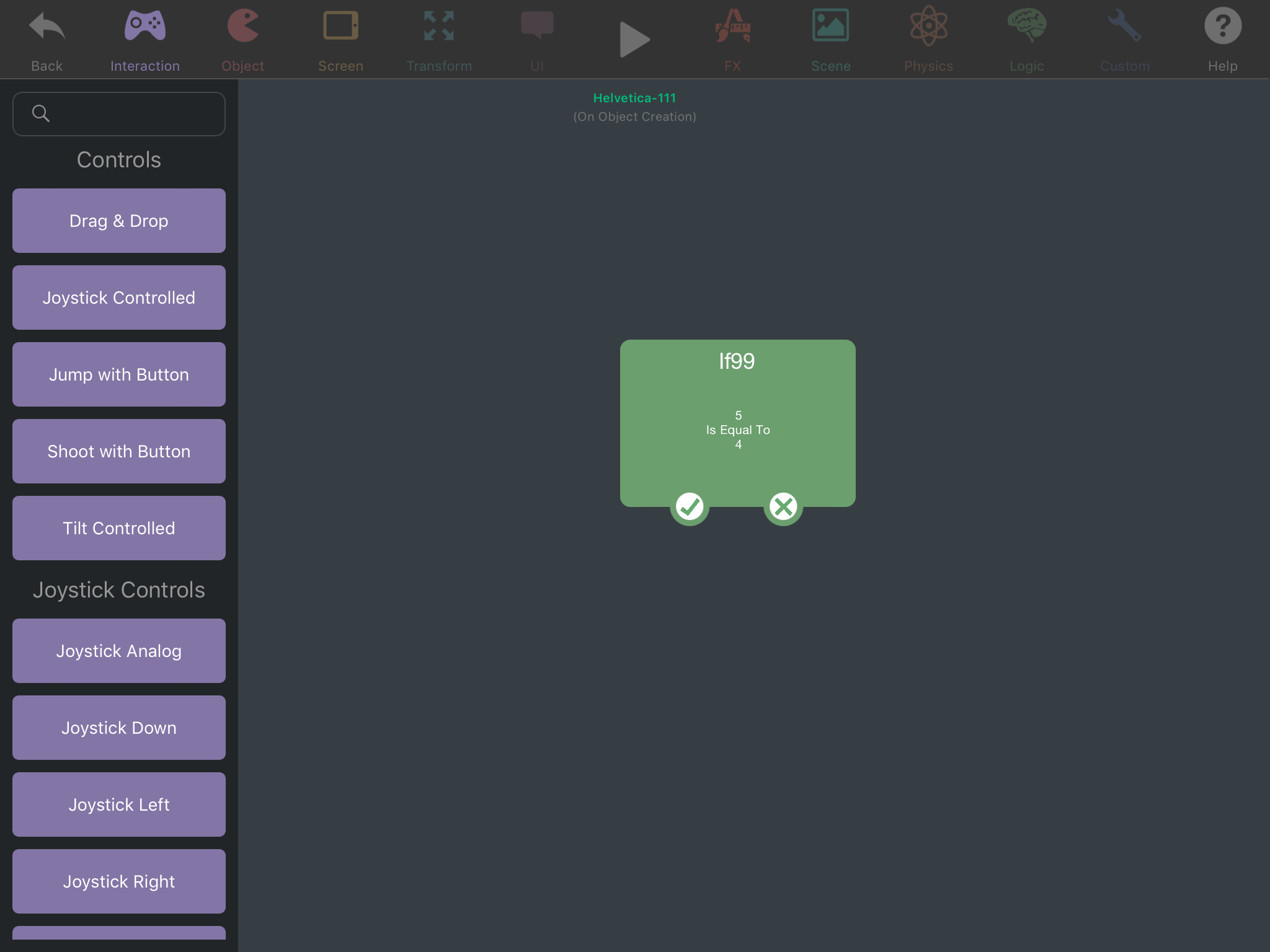Add the Drag & Drop behavior
Viewport: 1270px width, 952px height.
[119, 221]
